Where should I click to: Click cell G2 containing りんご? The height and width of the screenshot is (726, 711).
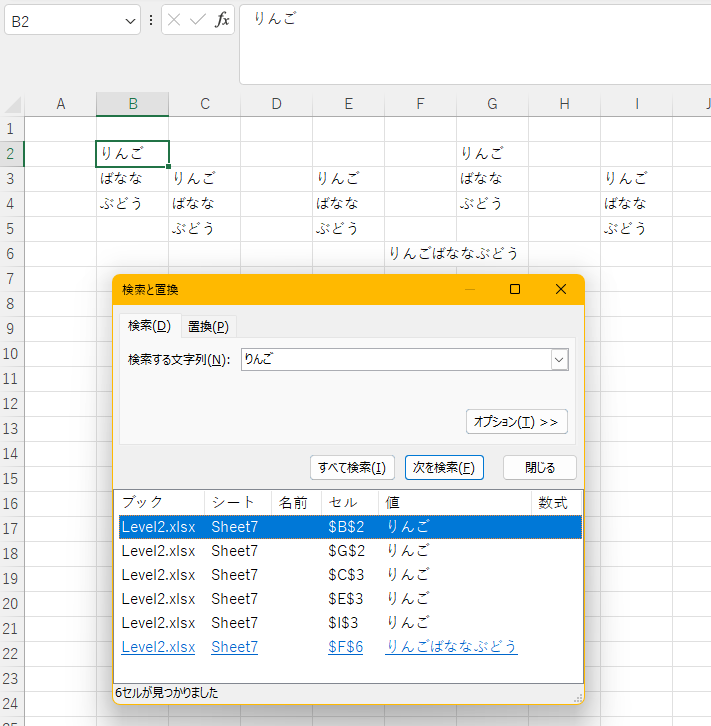click(493, 154)
